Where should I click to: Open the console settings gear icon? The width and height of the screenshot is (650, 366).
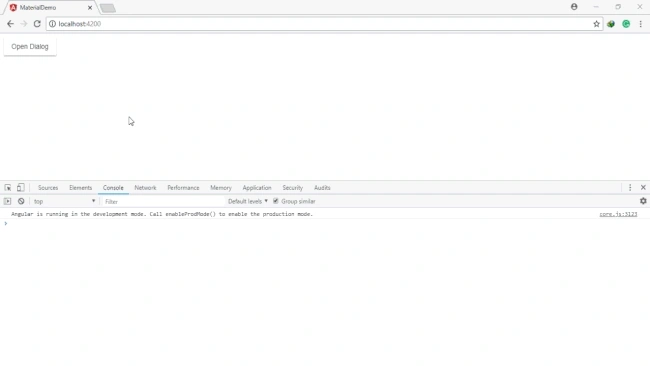(x=643, y=201)
